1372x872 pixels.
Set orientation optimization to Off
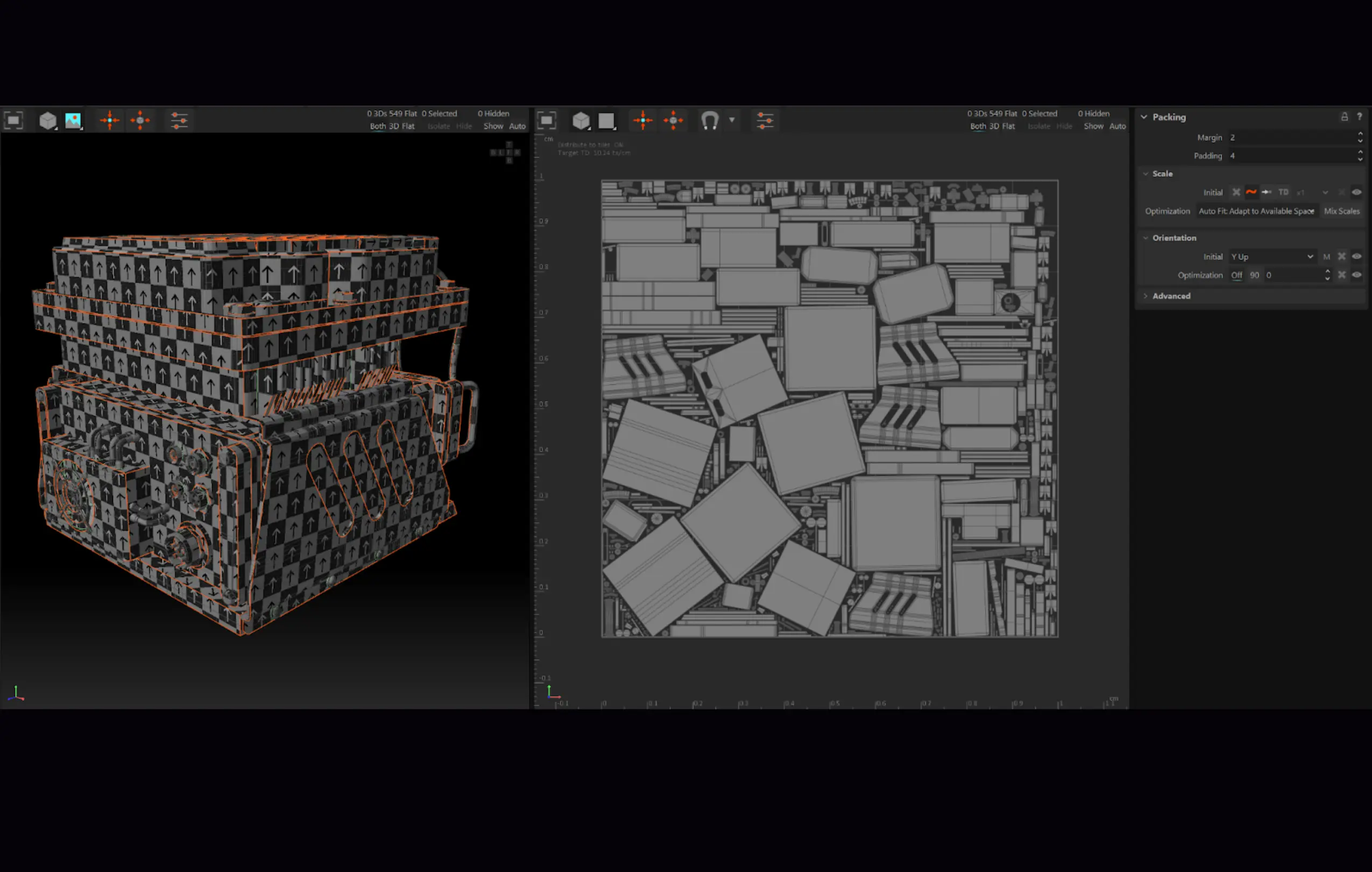tap(1236, 275)
